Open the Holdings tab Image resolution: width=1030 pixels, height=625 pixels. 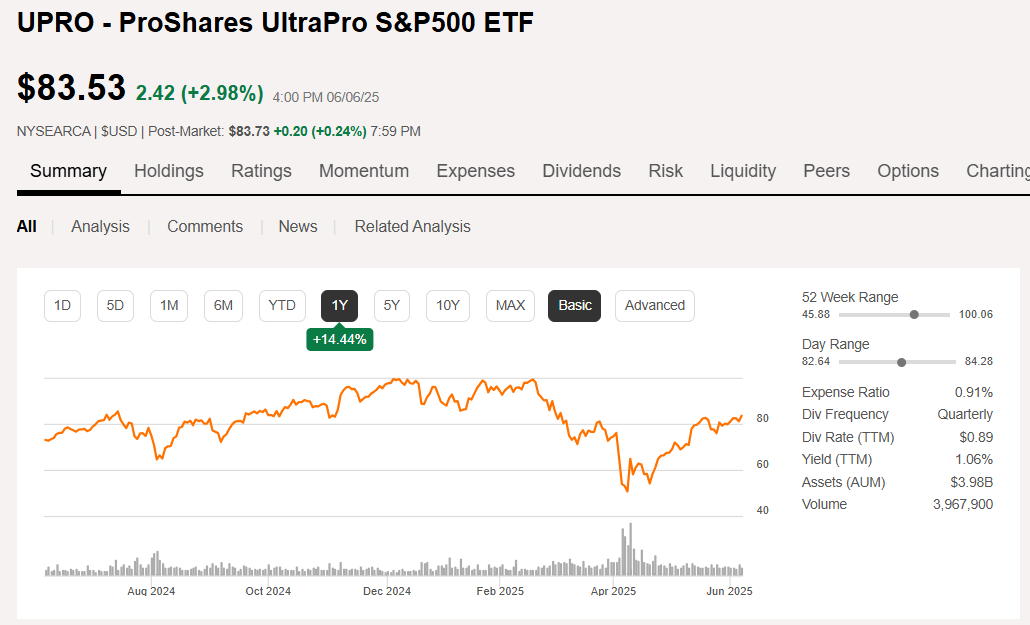click(168, 171)
